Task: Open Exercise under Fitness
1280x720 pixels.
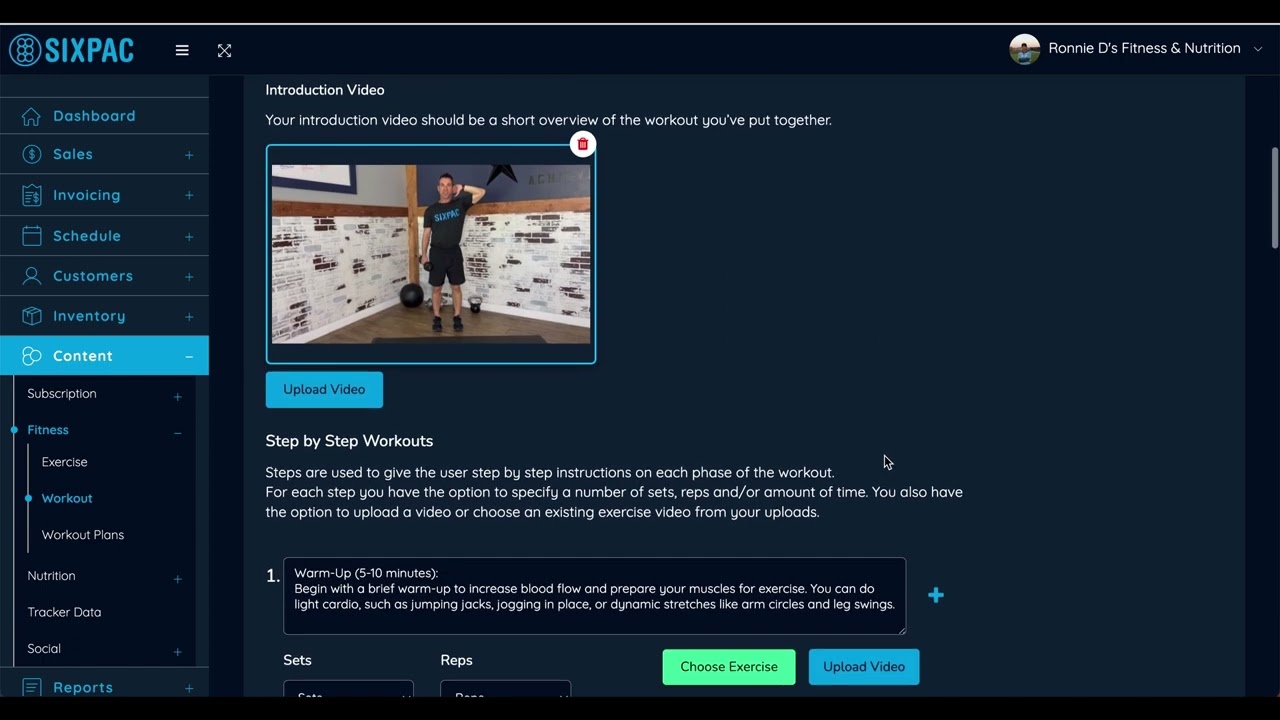Action: pos(65,462)
